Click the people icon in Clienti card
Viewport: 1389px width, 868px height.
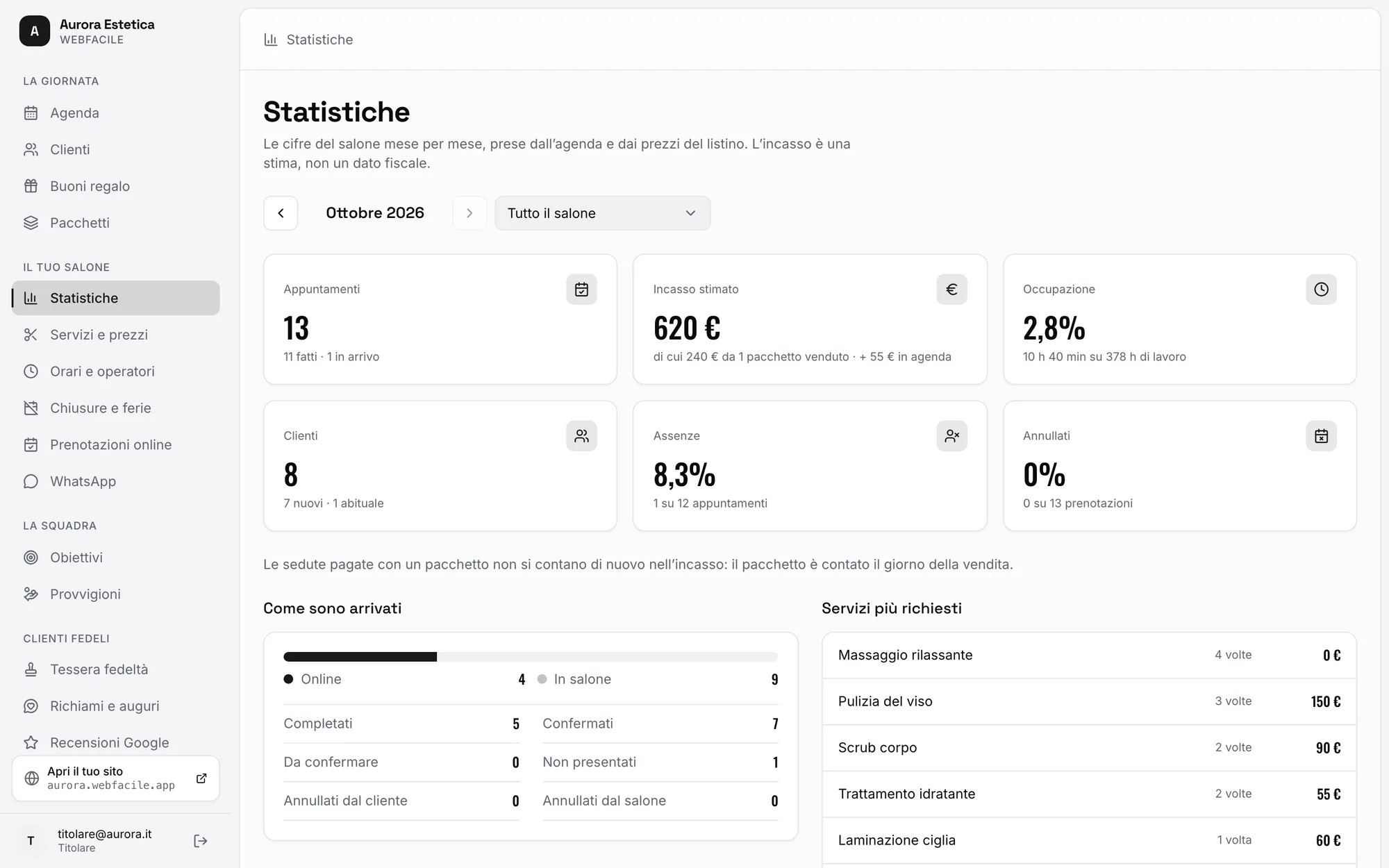581,436
